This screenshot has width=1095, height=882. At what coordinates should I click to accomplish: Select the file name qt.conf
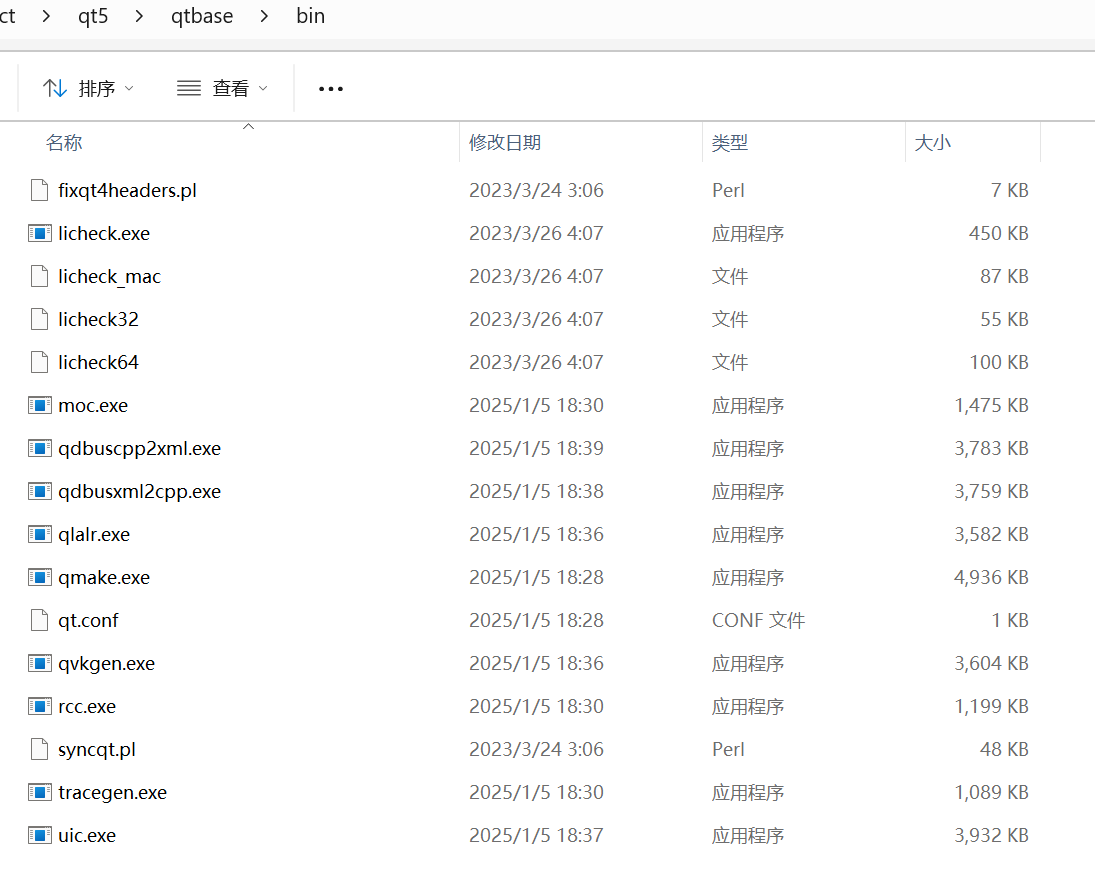[89, 621]
